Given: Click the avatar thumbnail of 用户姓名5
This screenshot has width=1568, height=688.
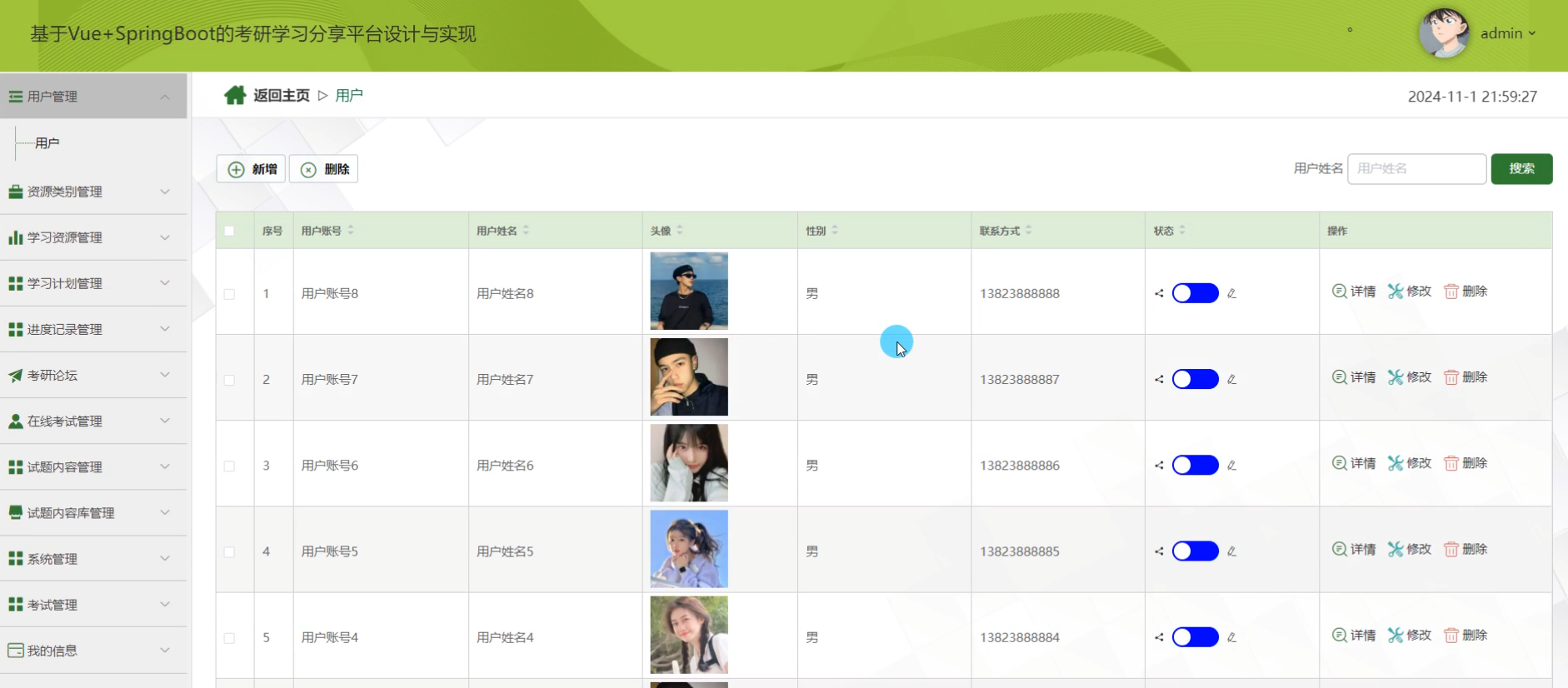Looking at the screenshot, I should click(689, 549).
